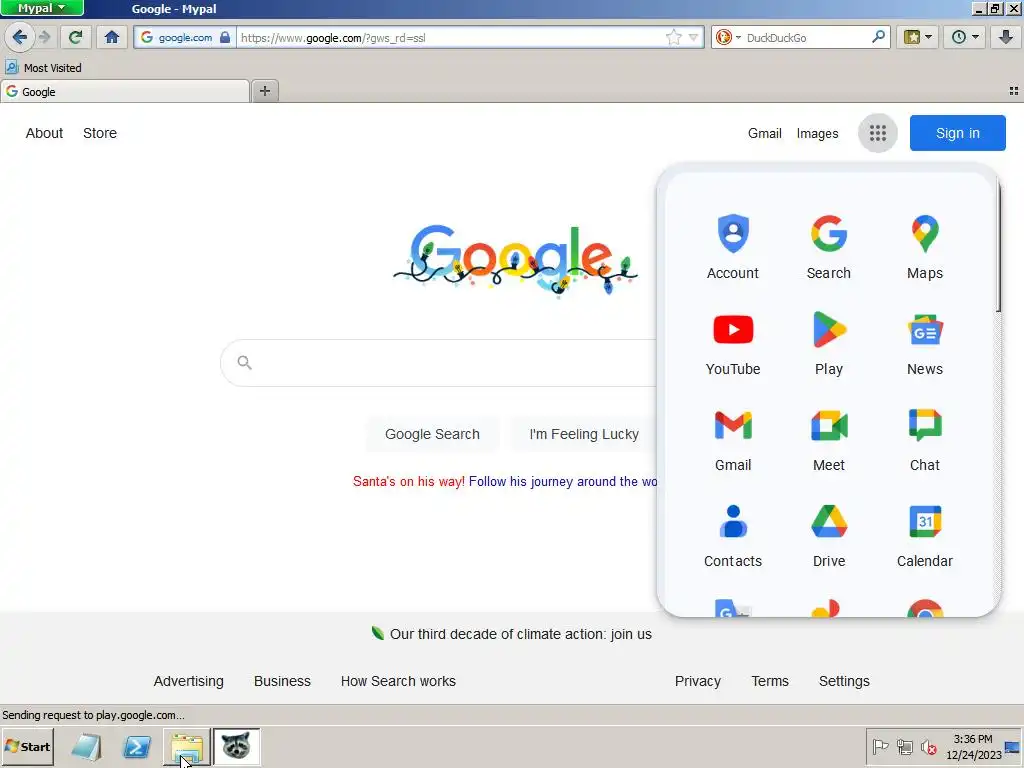The image size is (1024, 768).
Task: Open the notebook app in taskbar
Action: pyautogui.click(x=86, y=746)
